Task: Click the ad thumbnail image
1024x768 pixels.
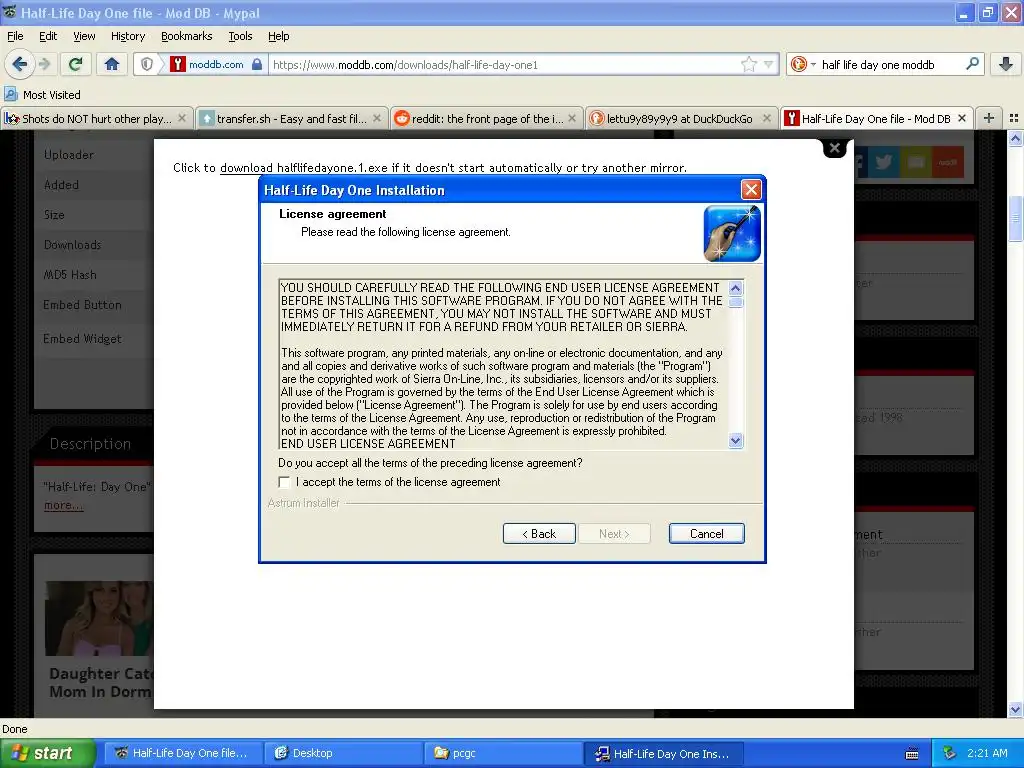Action: tap(98, 618)
